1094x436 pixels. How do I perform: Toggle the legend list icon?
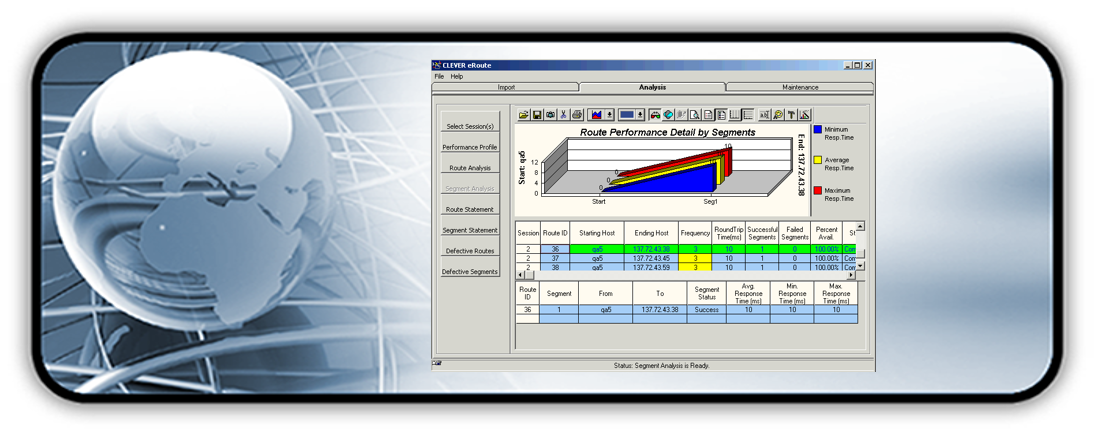pyautogui.click(x=721, y=114)
